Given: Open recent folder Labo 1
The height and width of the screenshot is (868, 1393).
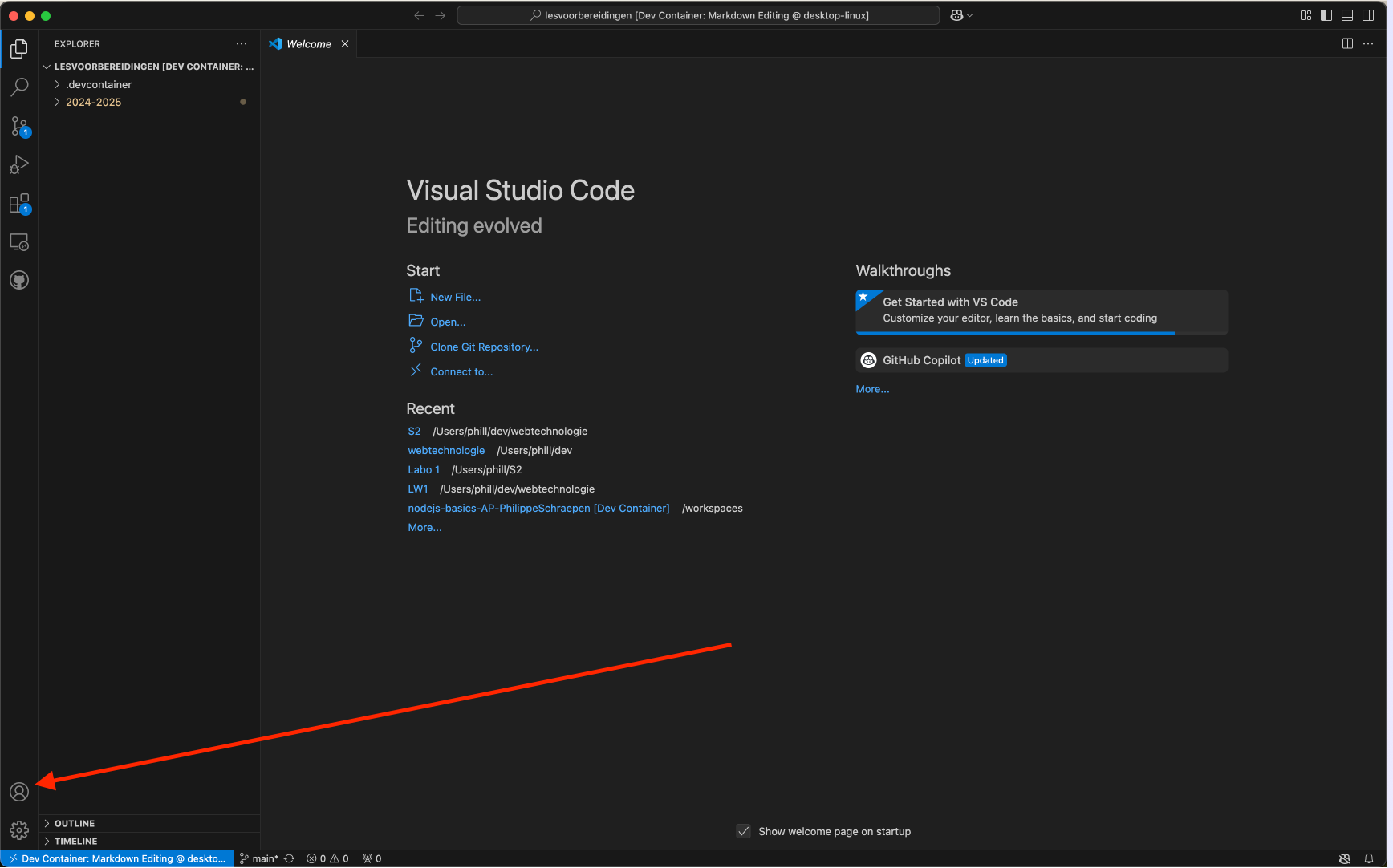Looking at the screenshot, I should (x=424, y=470).
